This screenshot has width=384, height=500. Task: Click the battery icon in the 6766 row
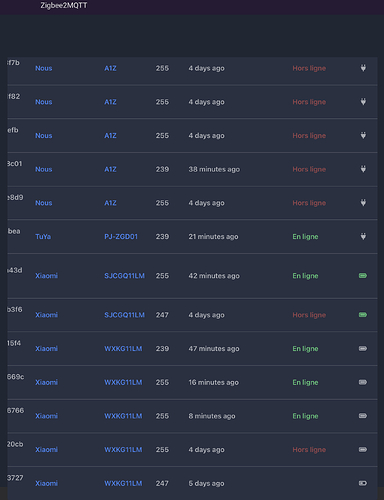pos(363,416)
